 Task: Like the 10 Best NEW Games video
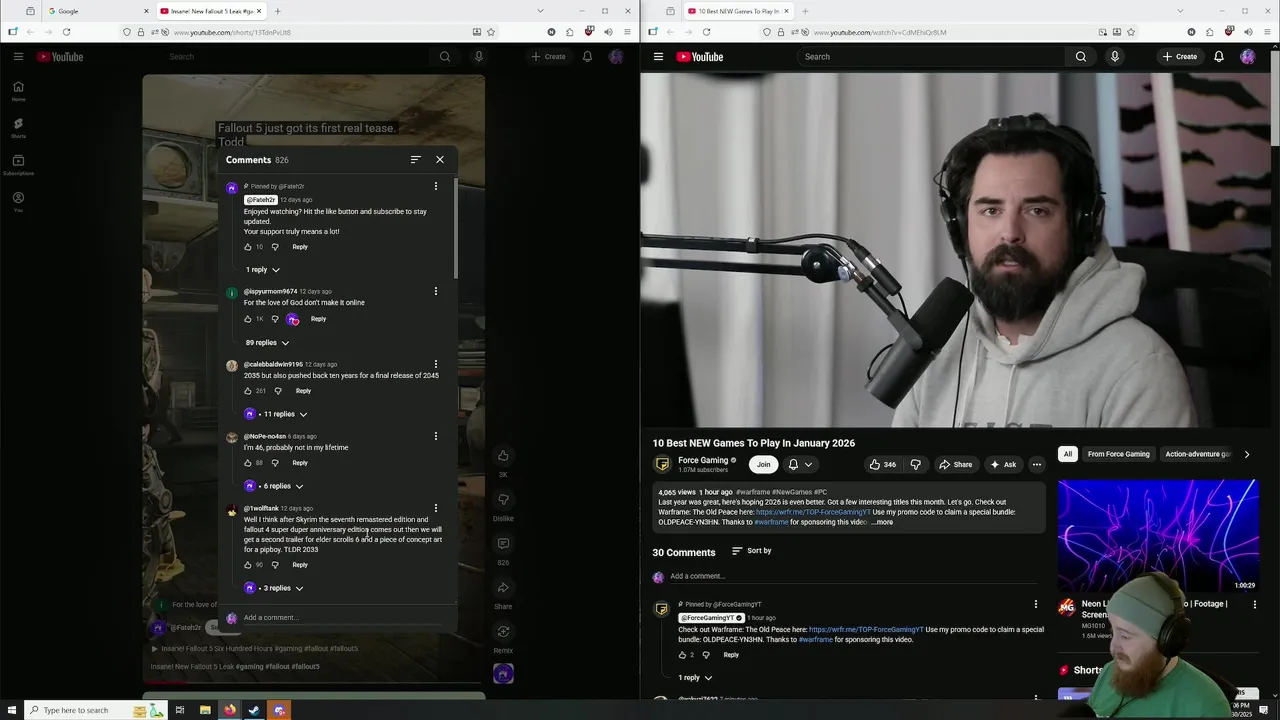tap(883, 464)
